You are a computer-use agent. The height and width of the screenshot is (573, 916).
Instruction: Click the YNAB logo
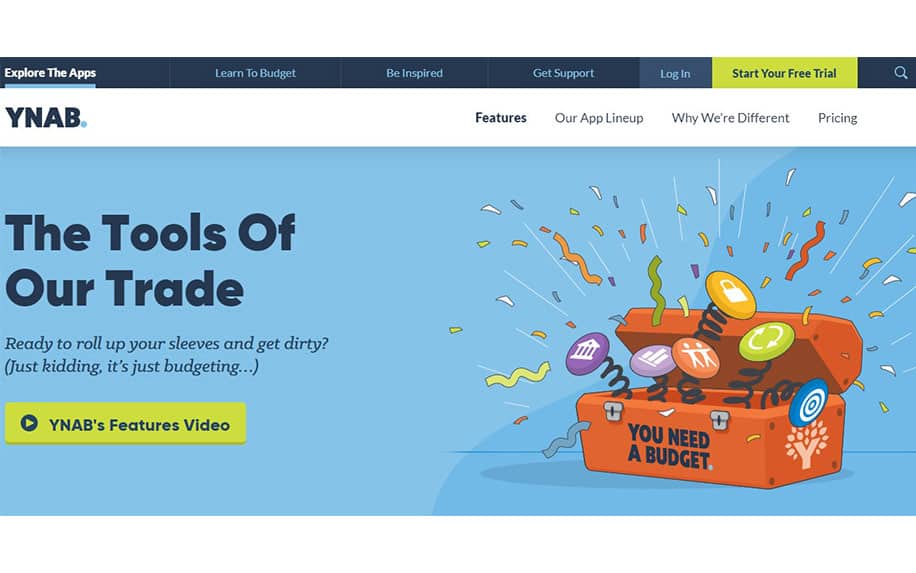(46, 118)
